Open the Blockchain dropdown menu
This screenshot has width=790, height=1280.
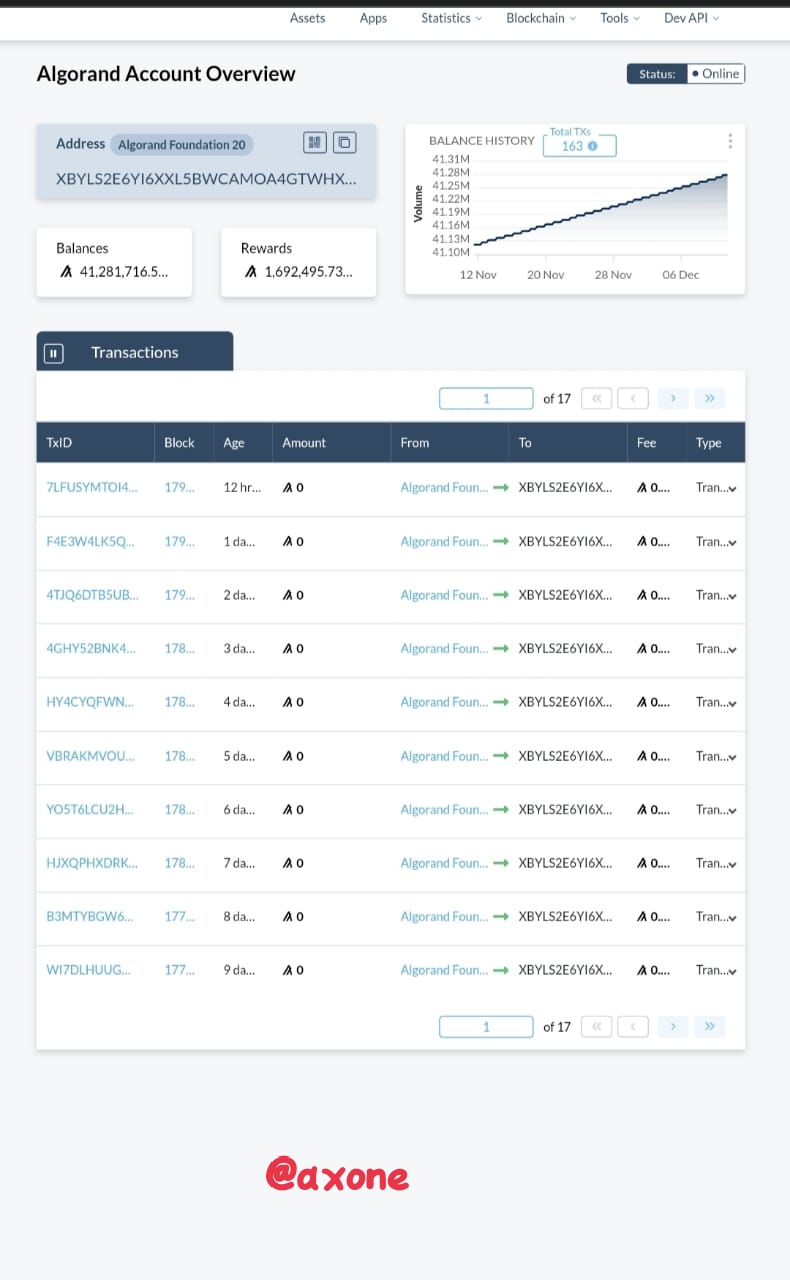point(541,18)
